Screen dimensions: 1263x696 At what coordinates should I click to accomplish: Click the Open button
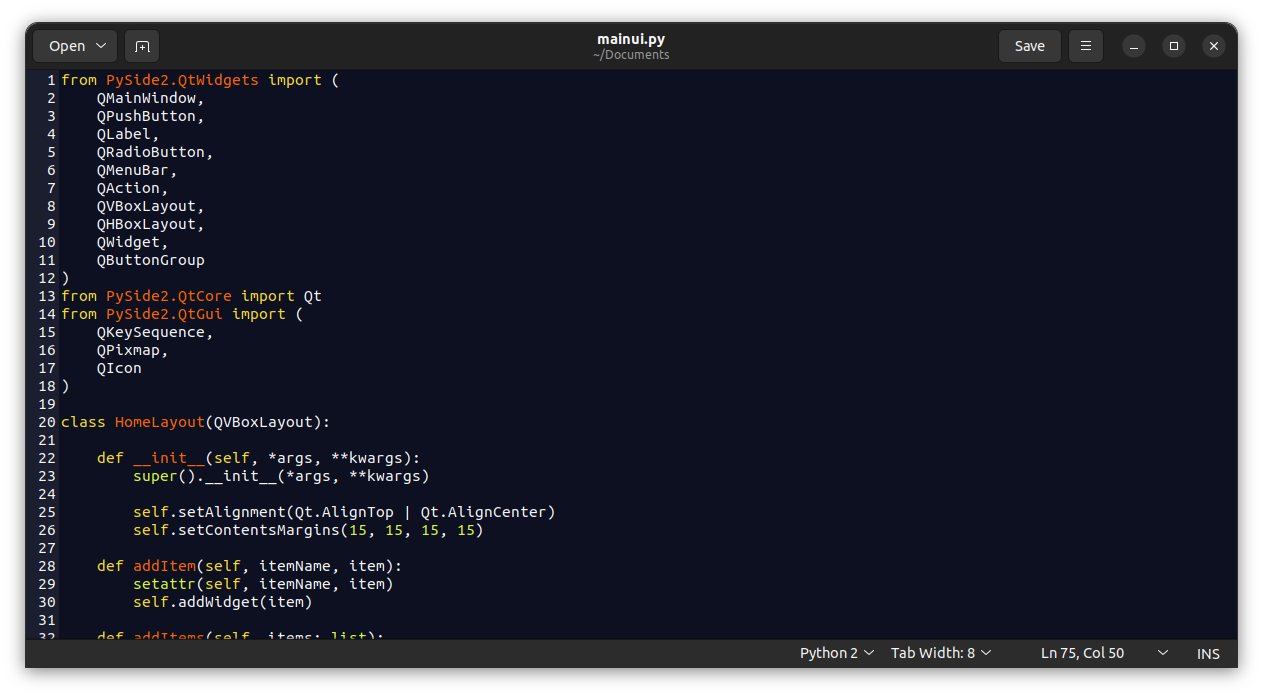67,46
